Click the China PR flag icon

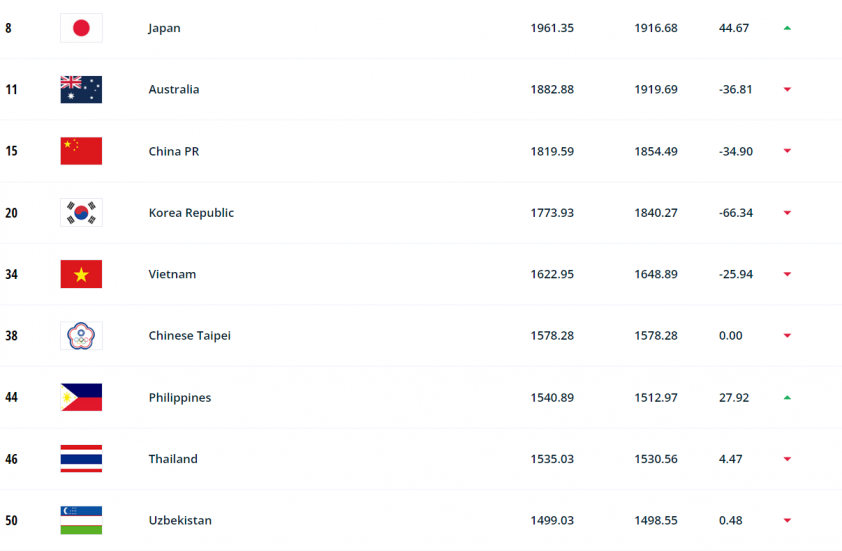pyautogui.click(x=81, y=151)
